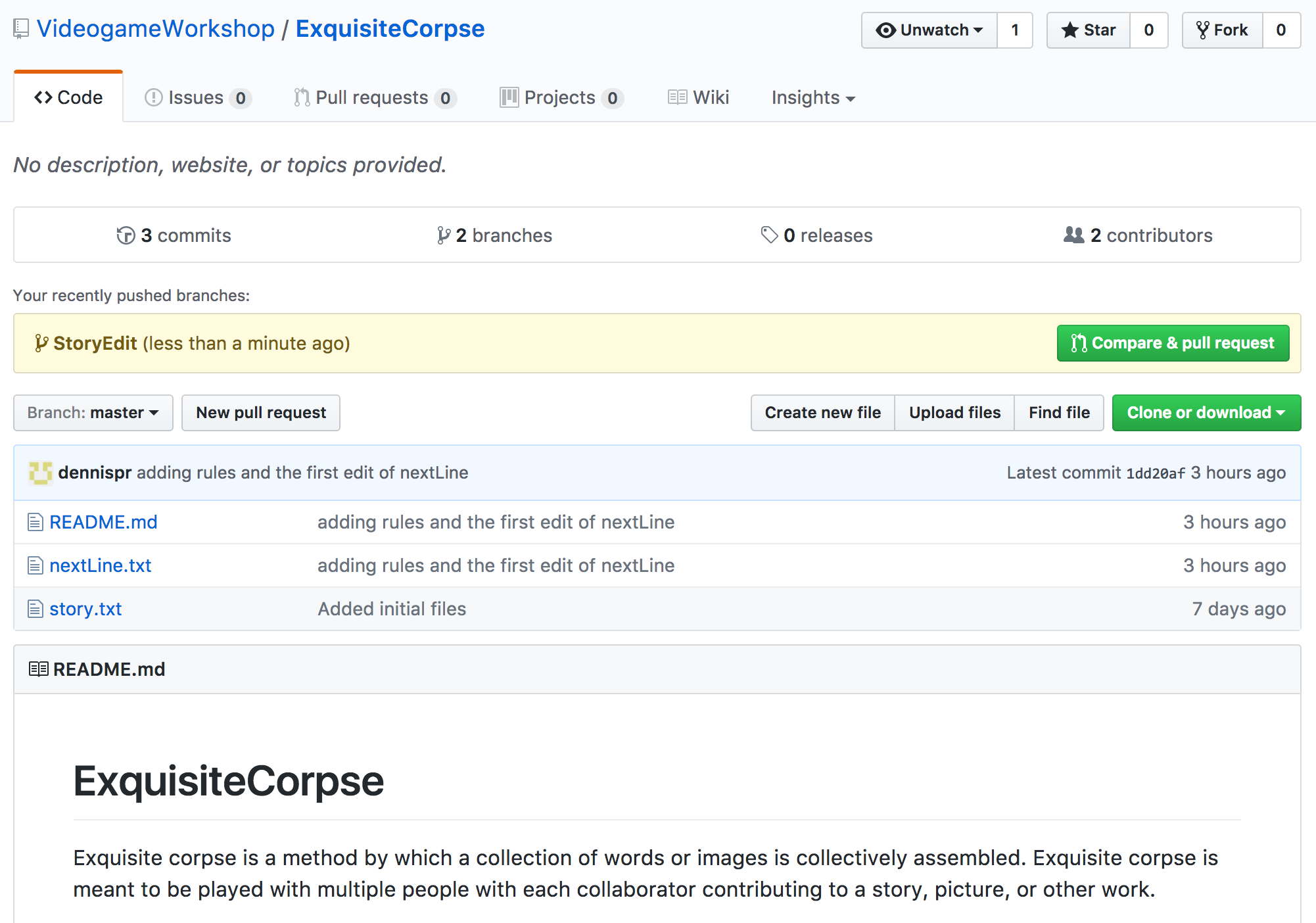Open latest commit message in header row
This screenshot has width=1316, height=923.
[x=302, y=473]
